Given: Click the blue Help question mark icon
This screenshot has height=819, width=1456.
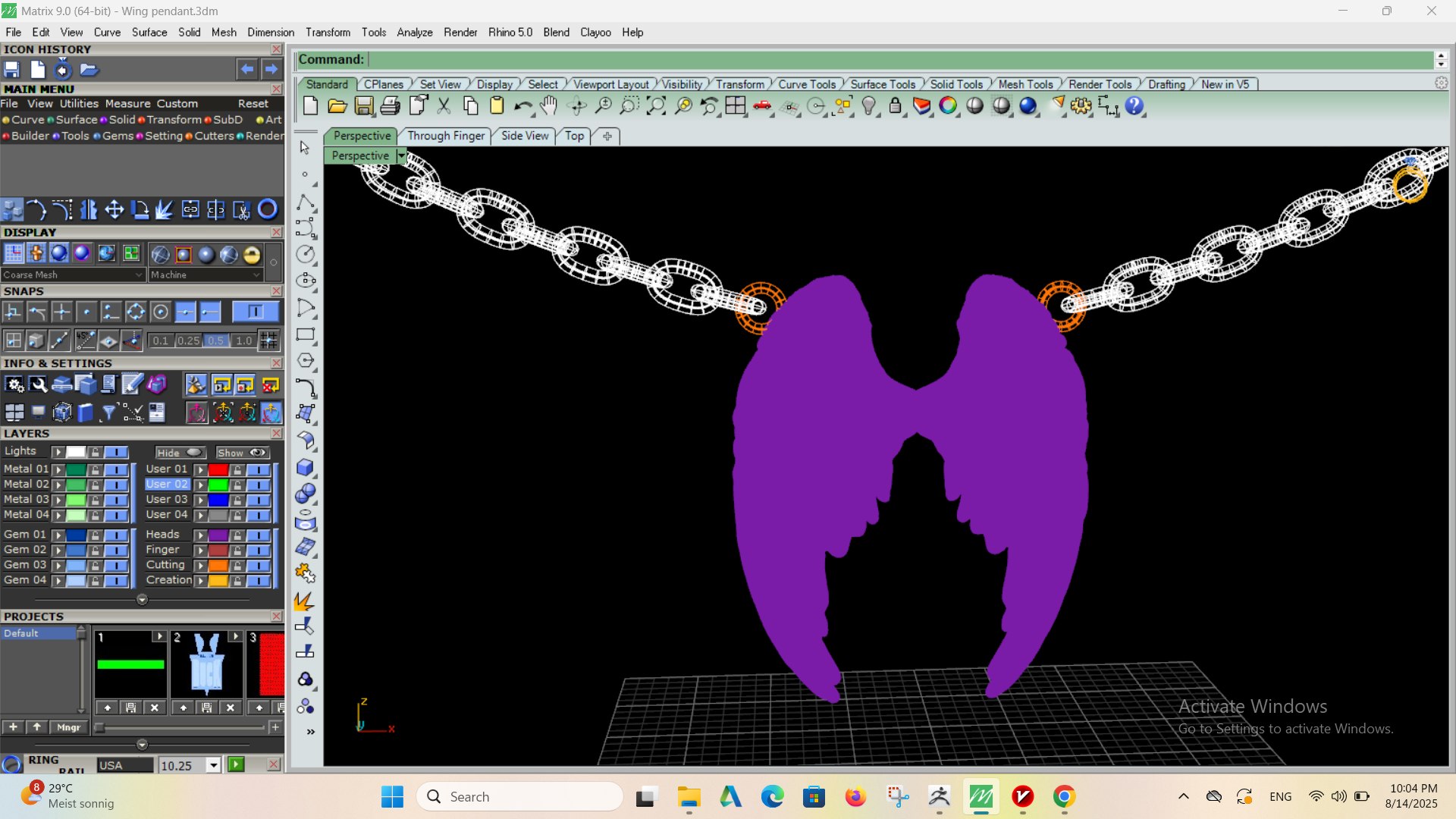Looking at the screenshot, I should click(x=1134, y=106).
